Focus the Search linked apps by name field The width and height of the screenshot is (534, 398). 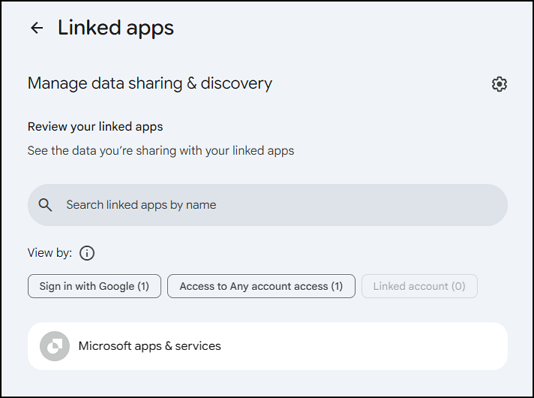pos(267,205)
